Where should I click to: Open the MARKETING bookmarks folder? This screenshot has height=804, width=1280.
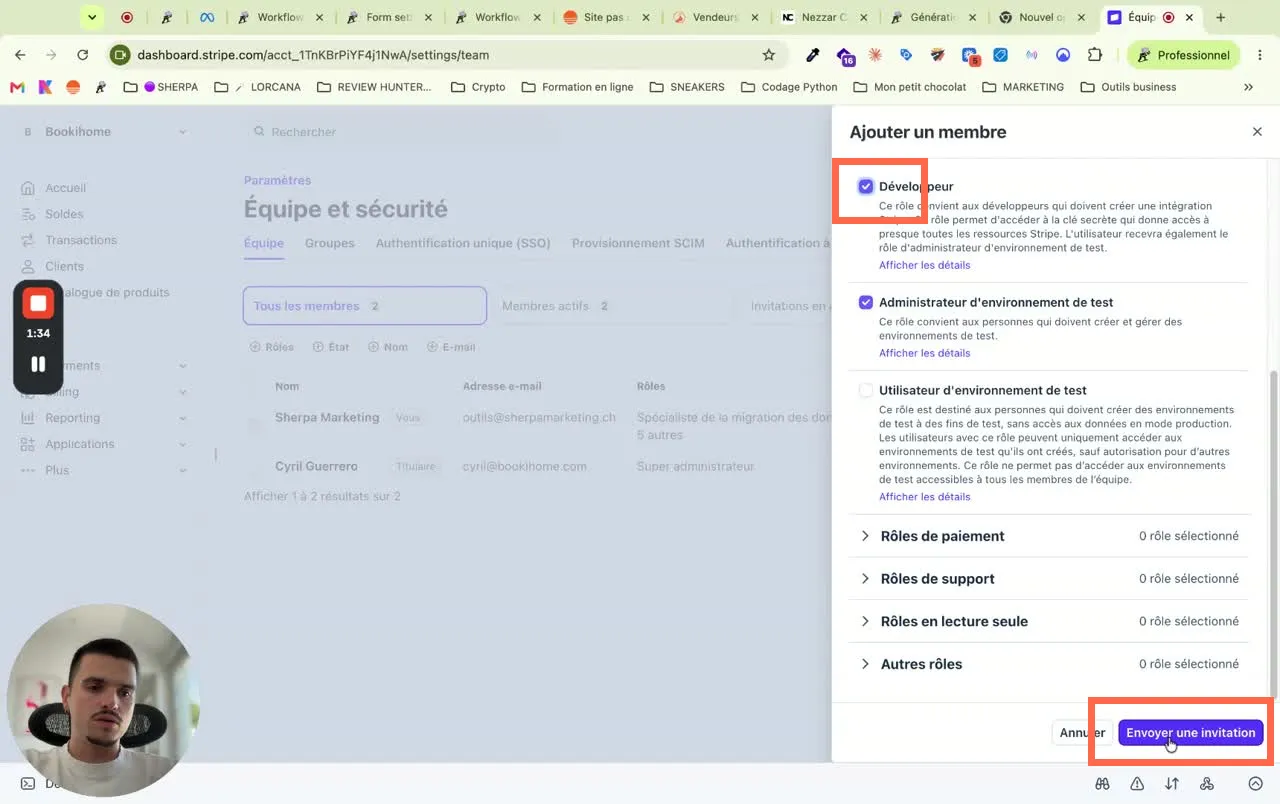coord(1023,87)
